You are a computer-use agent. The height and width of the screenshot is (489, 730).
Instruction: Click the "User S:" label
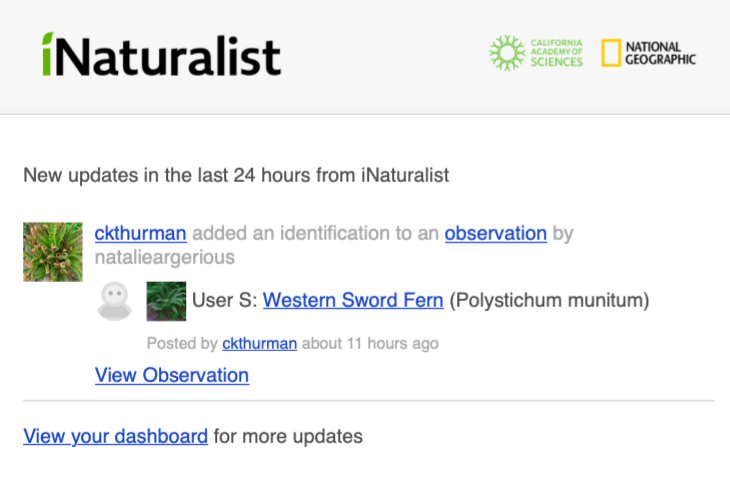(x=224, y=300)
